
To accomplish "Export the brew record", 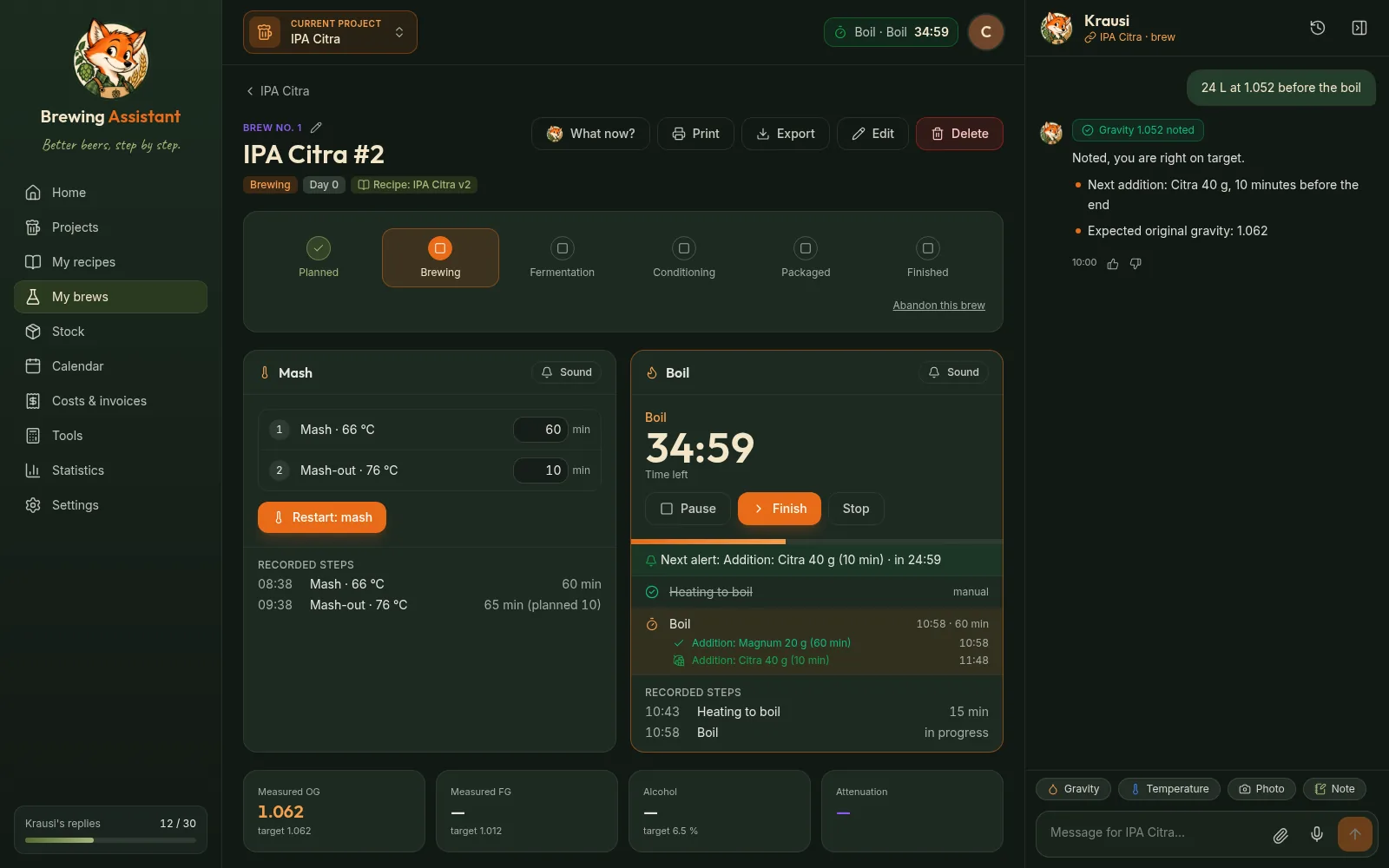I will [786, 134].
